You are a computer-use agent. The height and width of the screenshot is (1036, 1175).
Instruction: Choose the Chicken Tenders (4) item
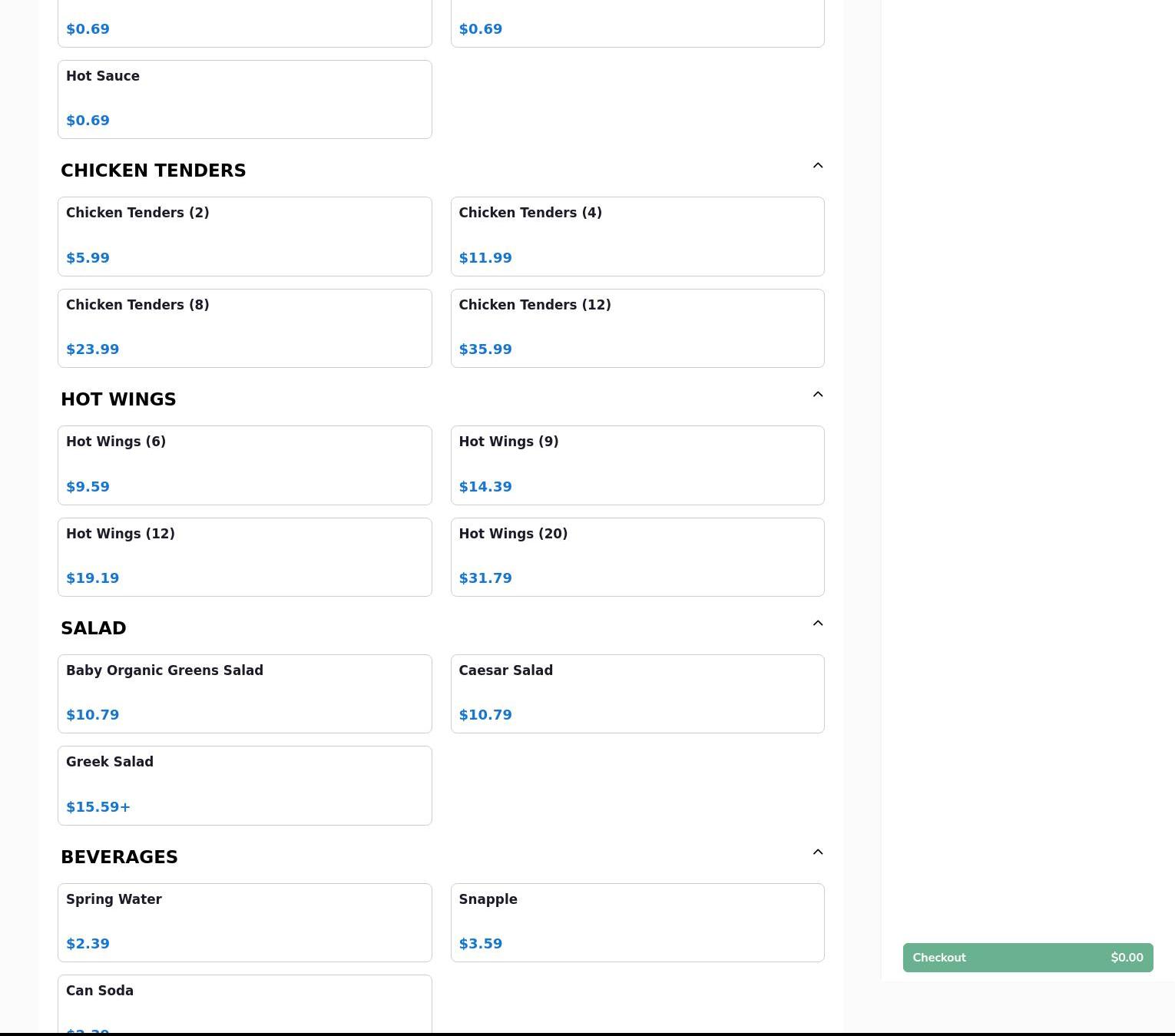[x=637, y=237]
